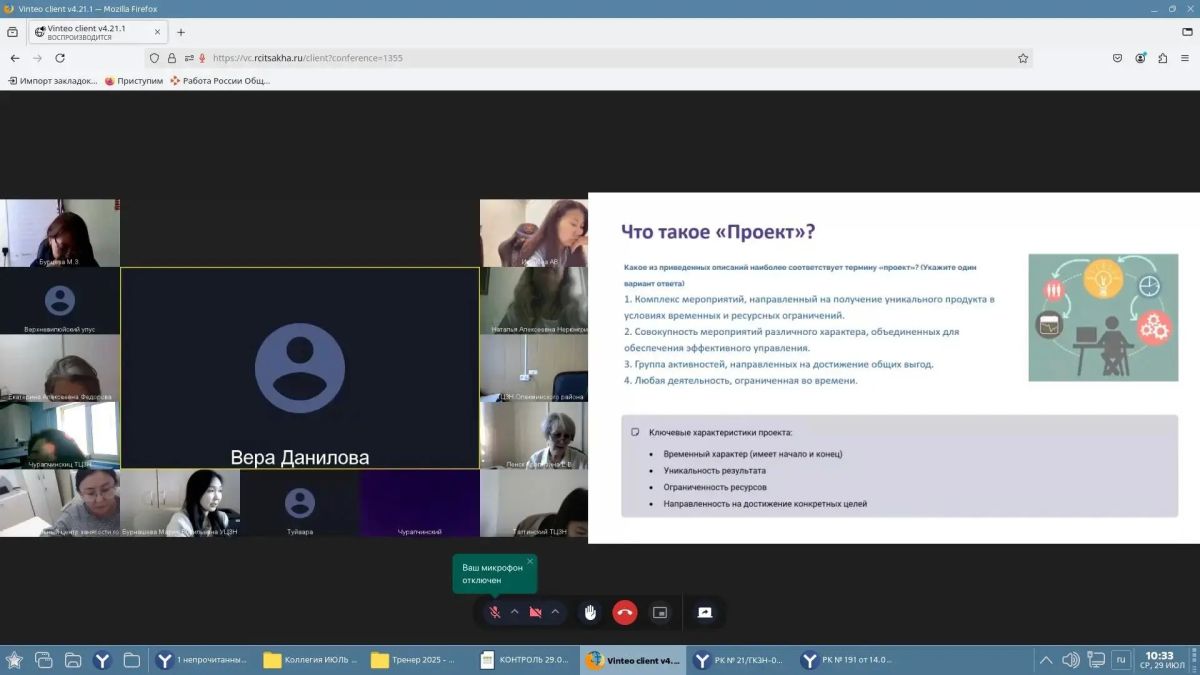Select Верхневилюйский улус participant tile
The image size is (1200, 675).
pyautogui.click(x=60, y=301)
